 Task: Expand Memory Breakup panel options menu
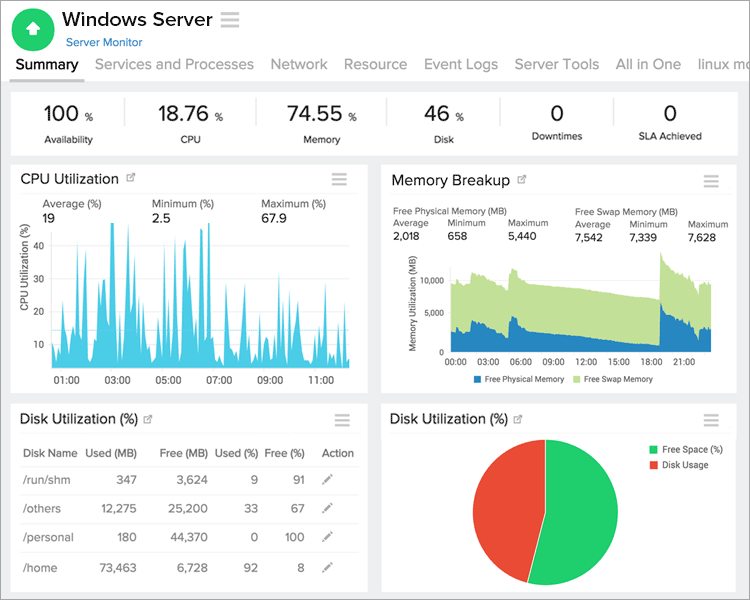click(711, 181)
